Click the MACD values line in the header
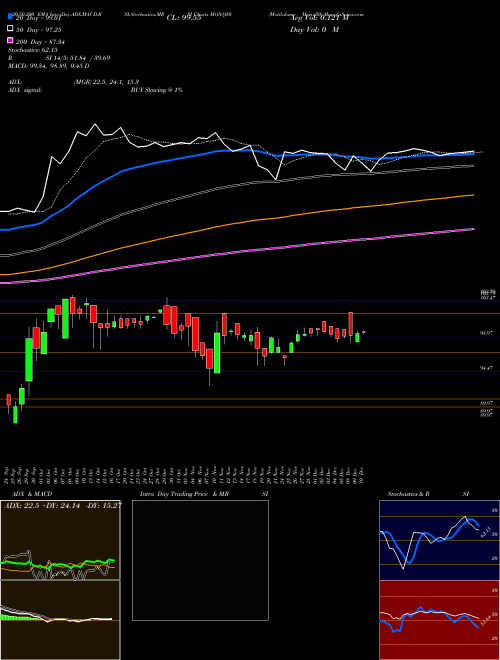The height and width of the screenshot is (660, 500). (x=48, y=66)
